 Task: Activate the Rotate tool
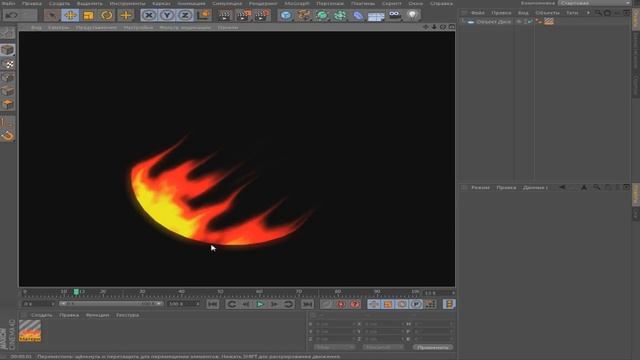107,16
